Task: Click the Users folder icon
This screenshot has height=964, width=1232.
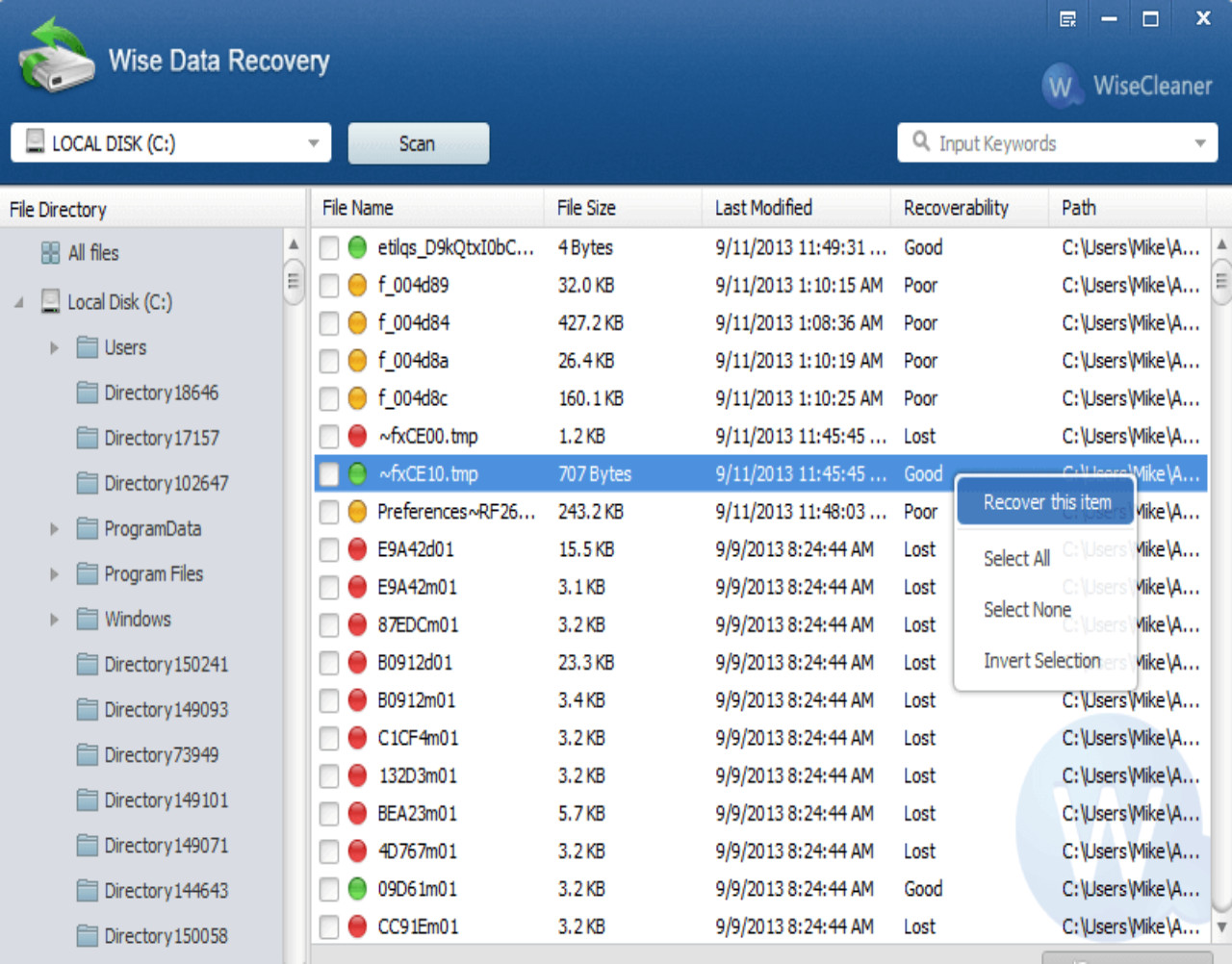Action: click(88, 347)
